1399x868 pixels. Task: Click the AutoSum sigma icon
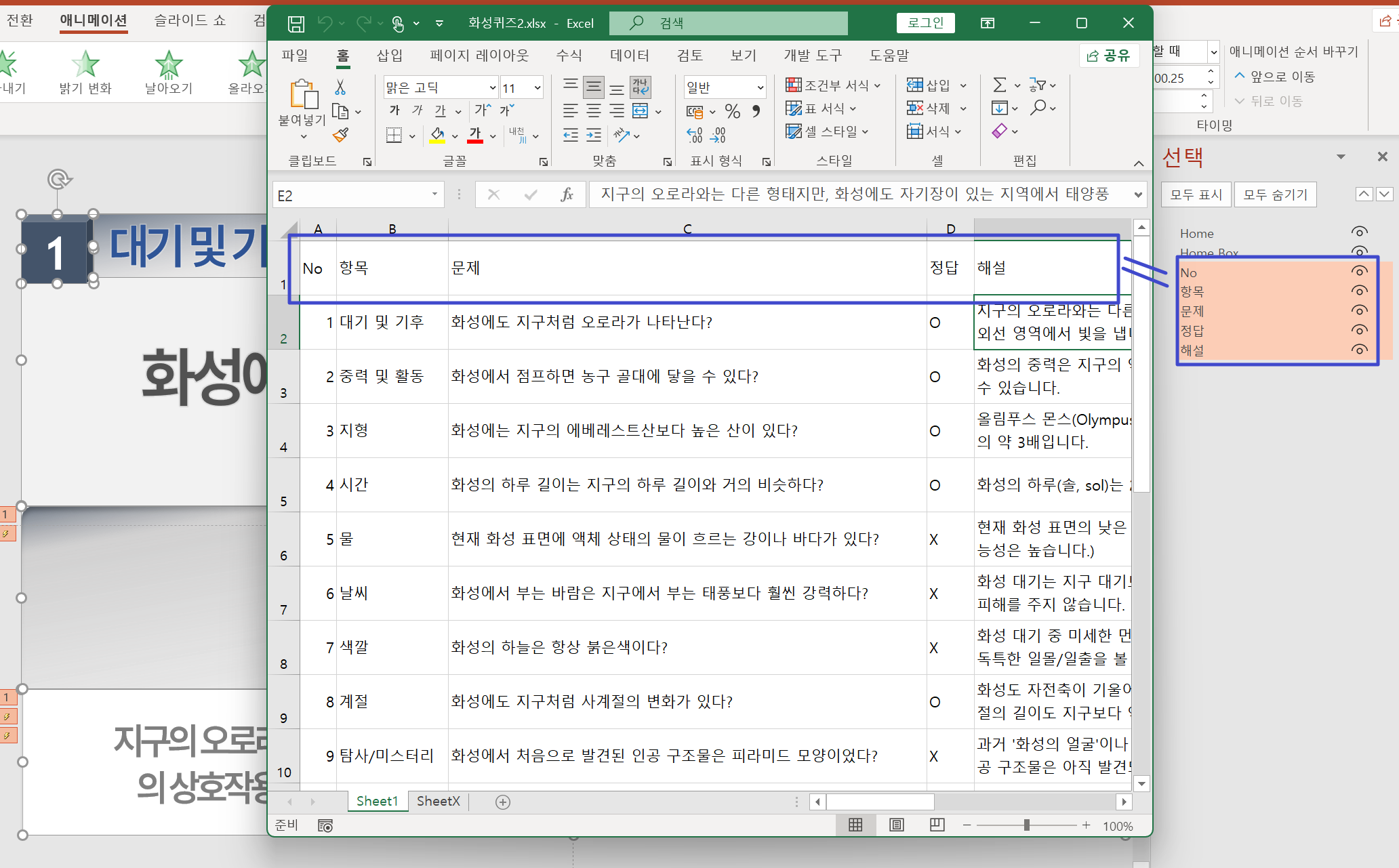[x=999, y=85]
